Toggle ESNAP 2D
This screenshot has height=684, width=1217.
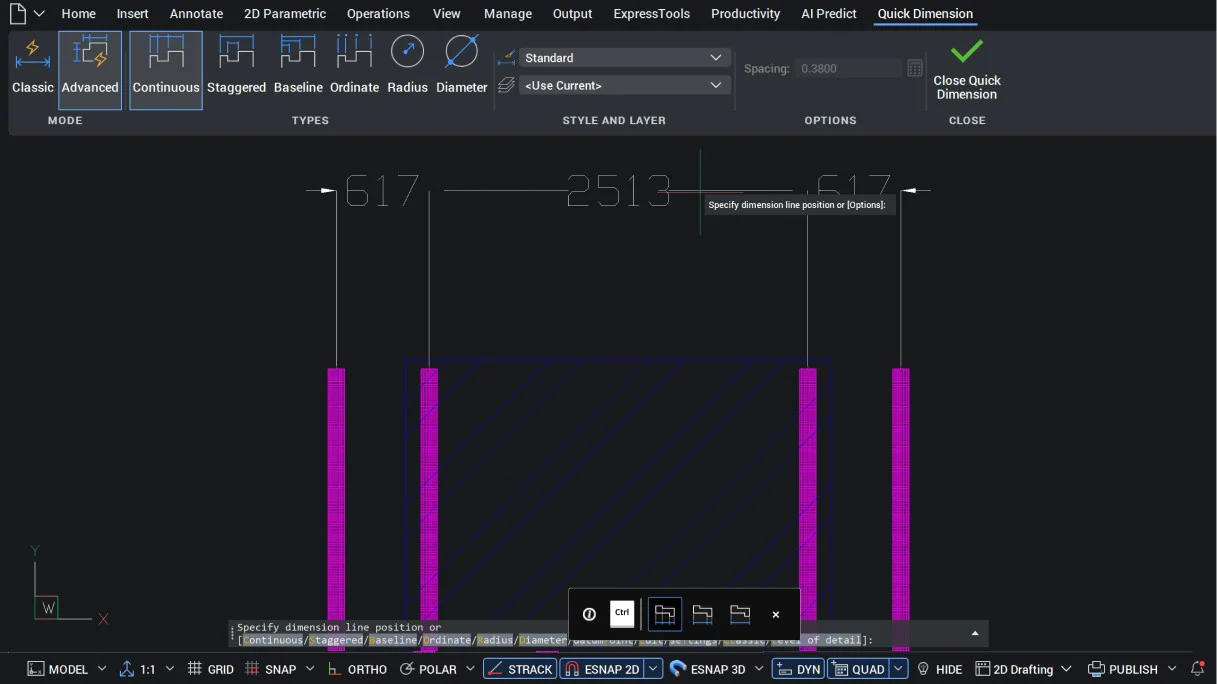point(601,669)
